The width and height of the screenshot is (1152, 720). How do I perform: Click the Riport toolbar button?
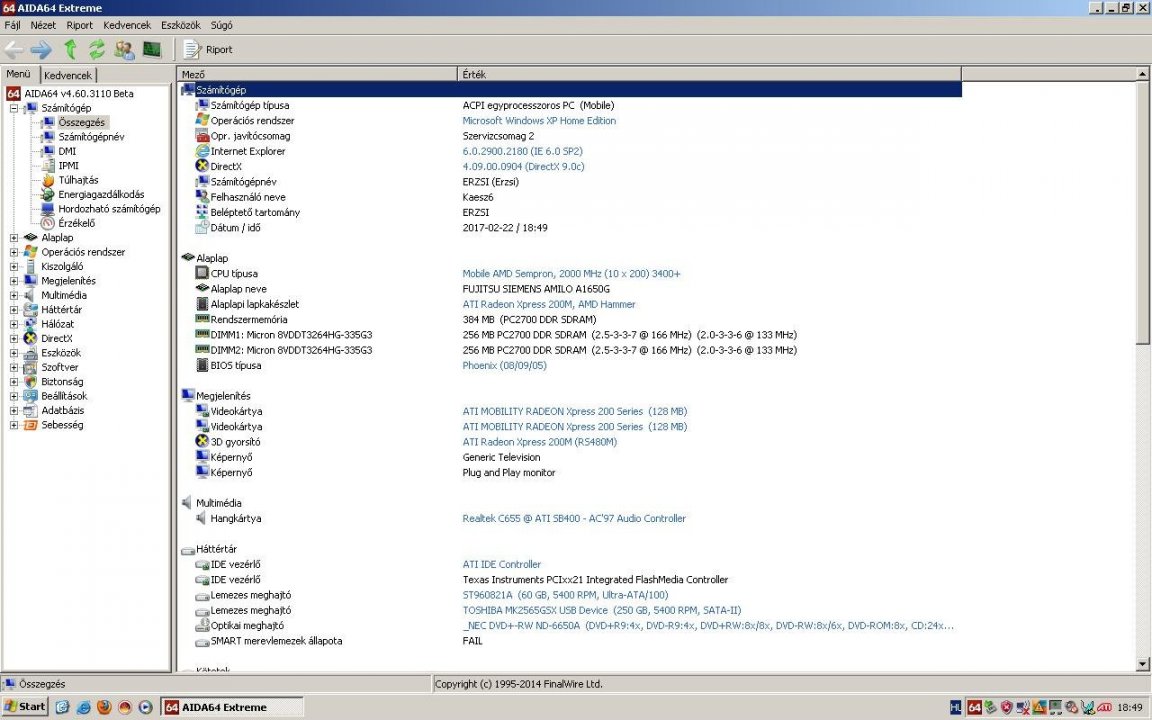click(x=208, y=49)
